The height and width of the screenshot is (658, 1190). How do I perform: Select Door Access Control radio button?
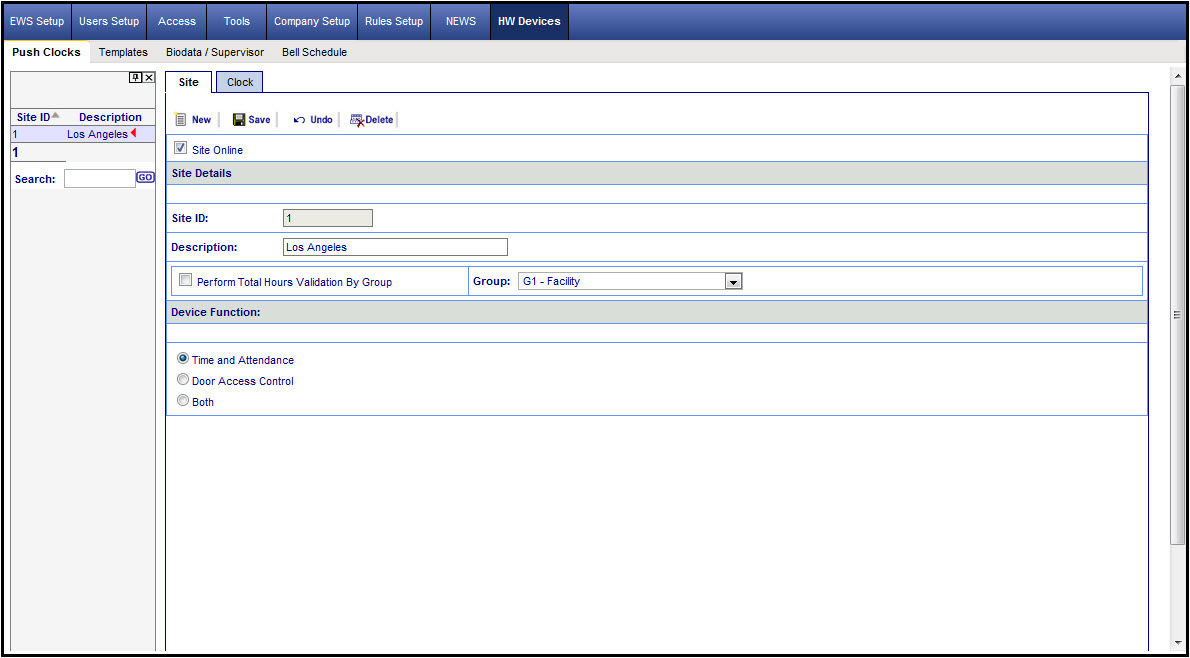point(183,379)
